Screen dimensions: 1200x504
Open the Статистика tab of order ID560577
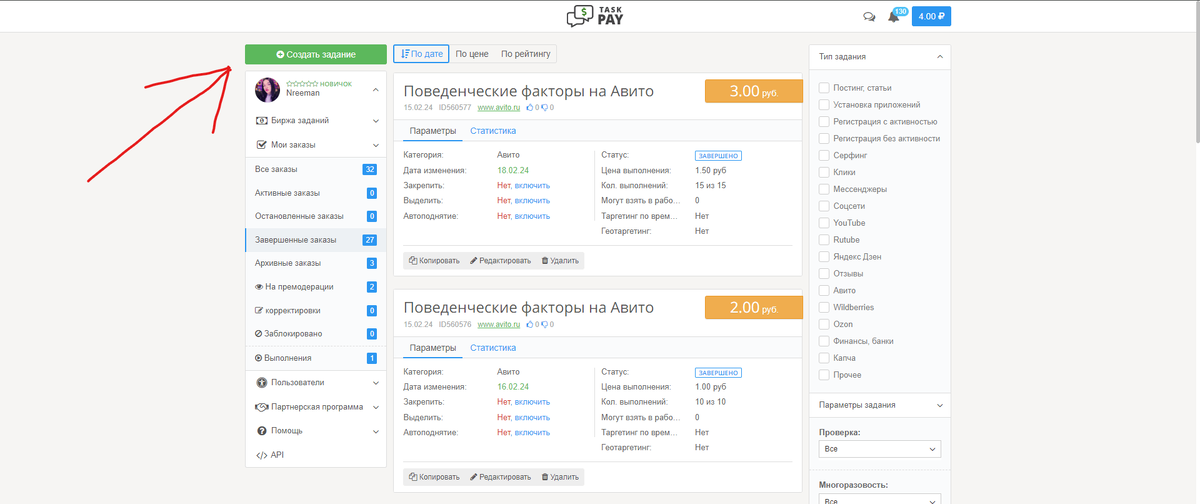point(493,131)
